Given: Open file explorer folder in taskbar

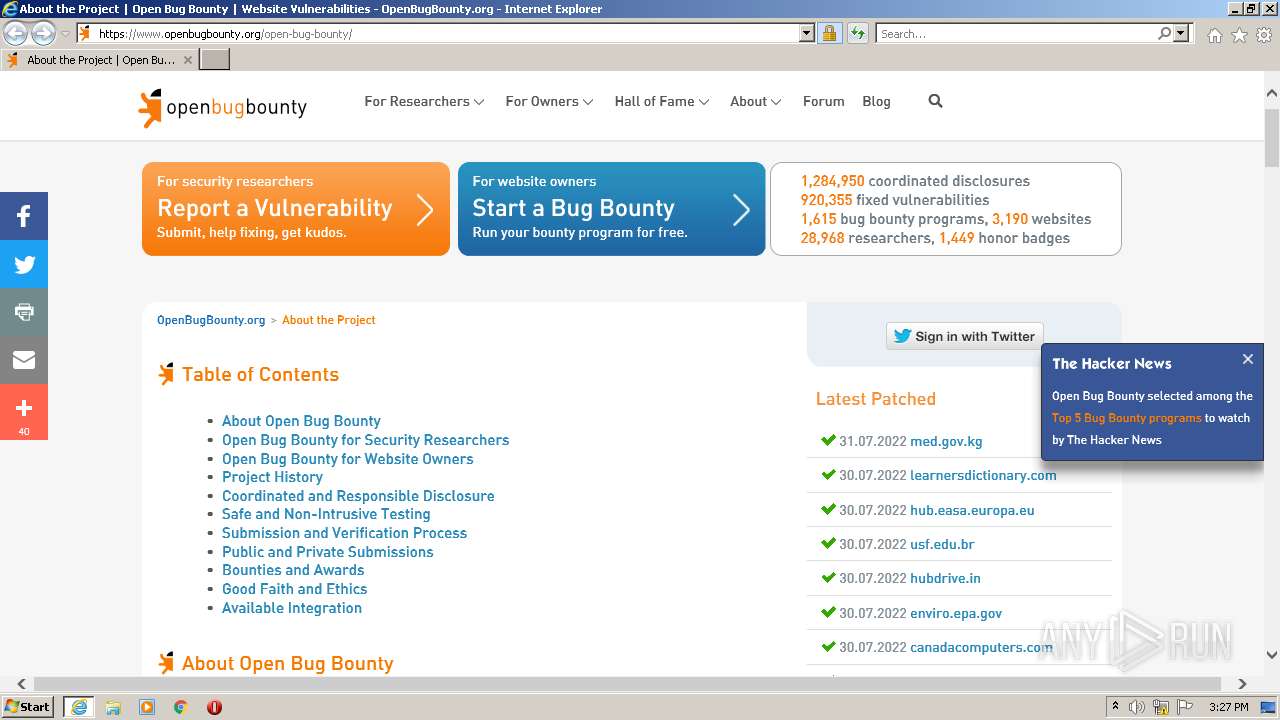Looking at the screenshot, I should pos(113,707).
